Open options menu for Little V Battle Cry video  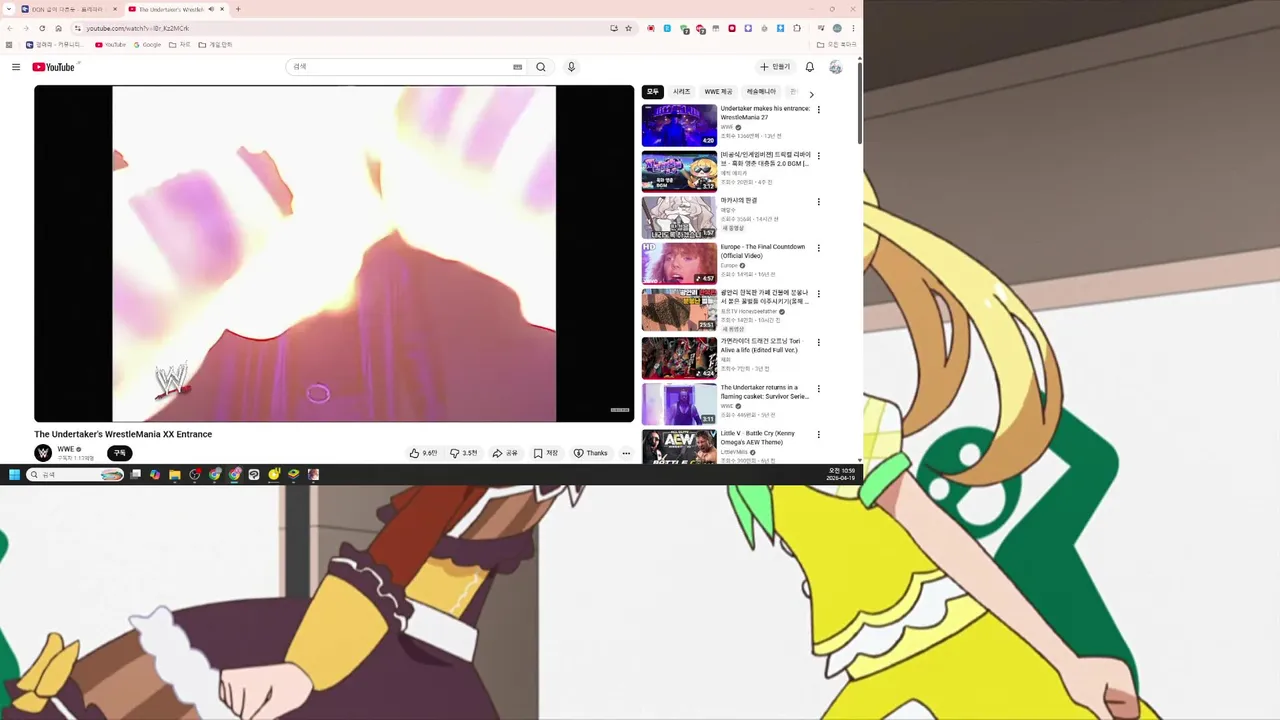[819, 435]
